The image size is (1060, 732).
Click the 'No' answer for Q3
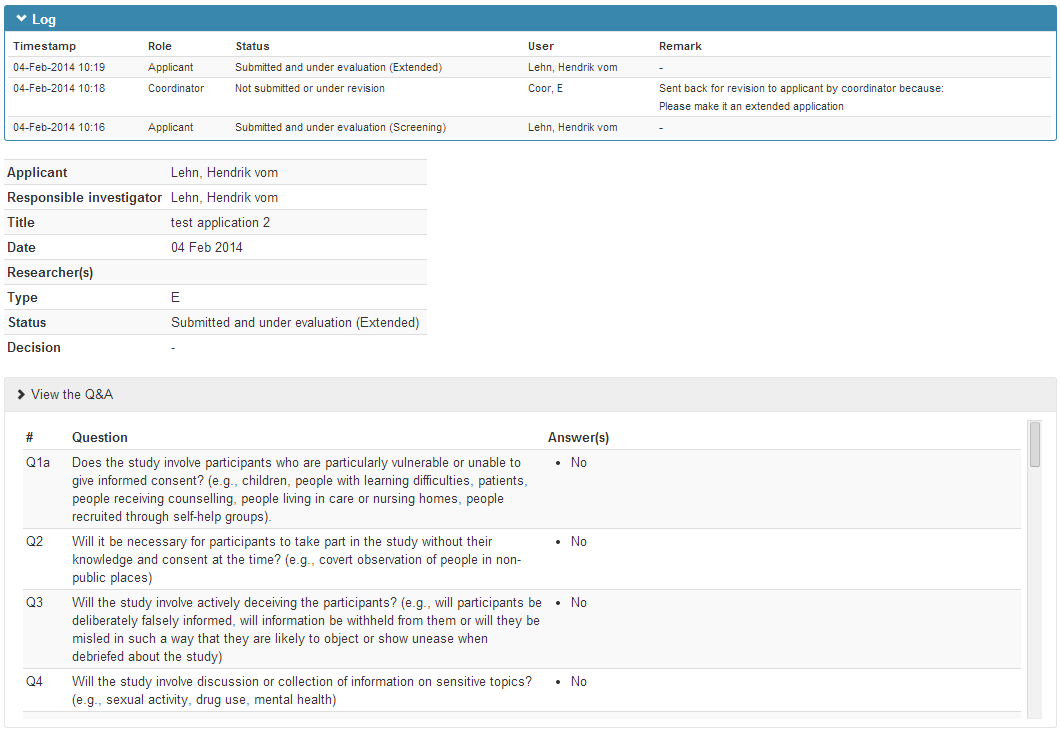579,602
